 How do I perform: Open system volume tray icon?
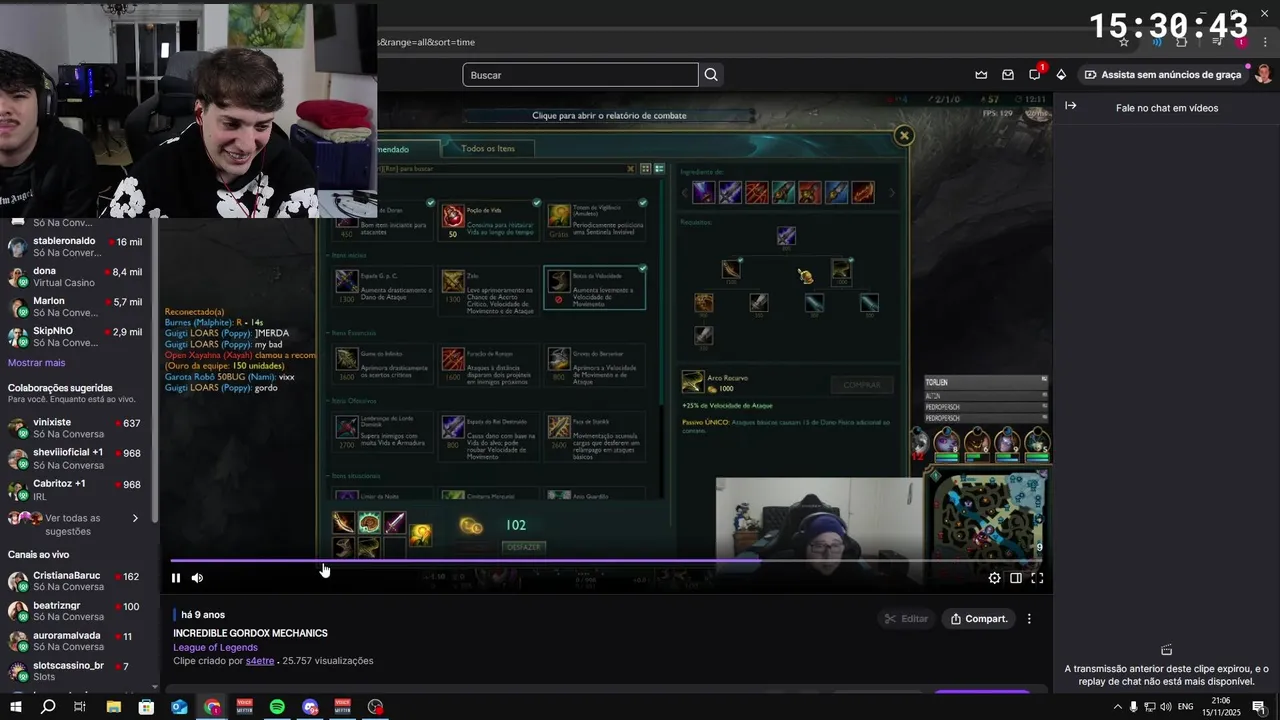click(1166, 707)
